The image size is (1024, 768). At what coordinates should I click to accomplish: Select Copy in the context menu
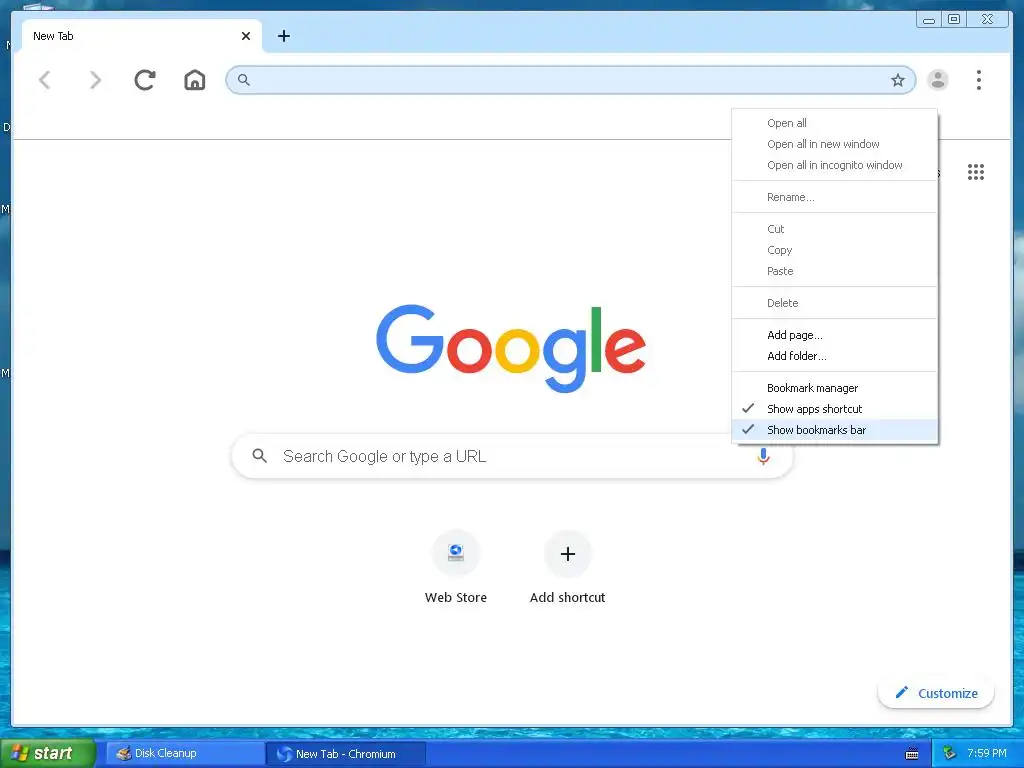point(835,250)
